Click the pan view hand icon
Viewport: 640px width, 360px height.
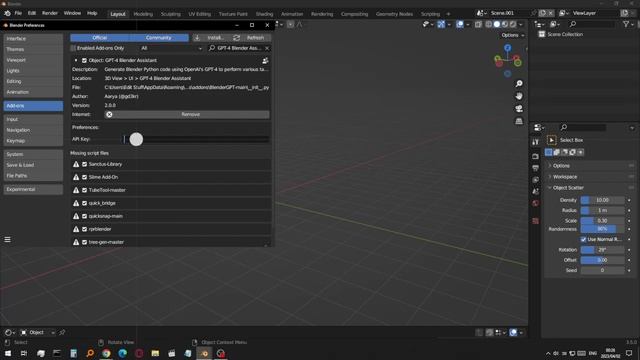(x=519, y=96)
